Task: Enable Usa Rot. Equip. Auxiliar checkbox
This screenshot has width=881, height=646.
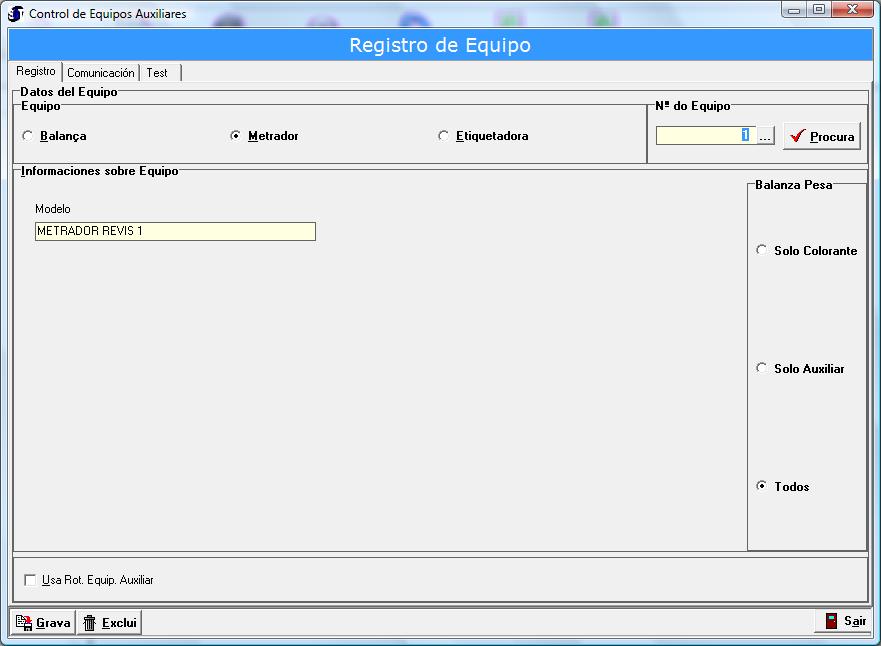Action: pos(30,580)
